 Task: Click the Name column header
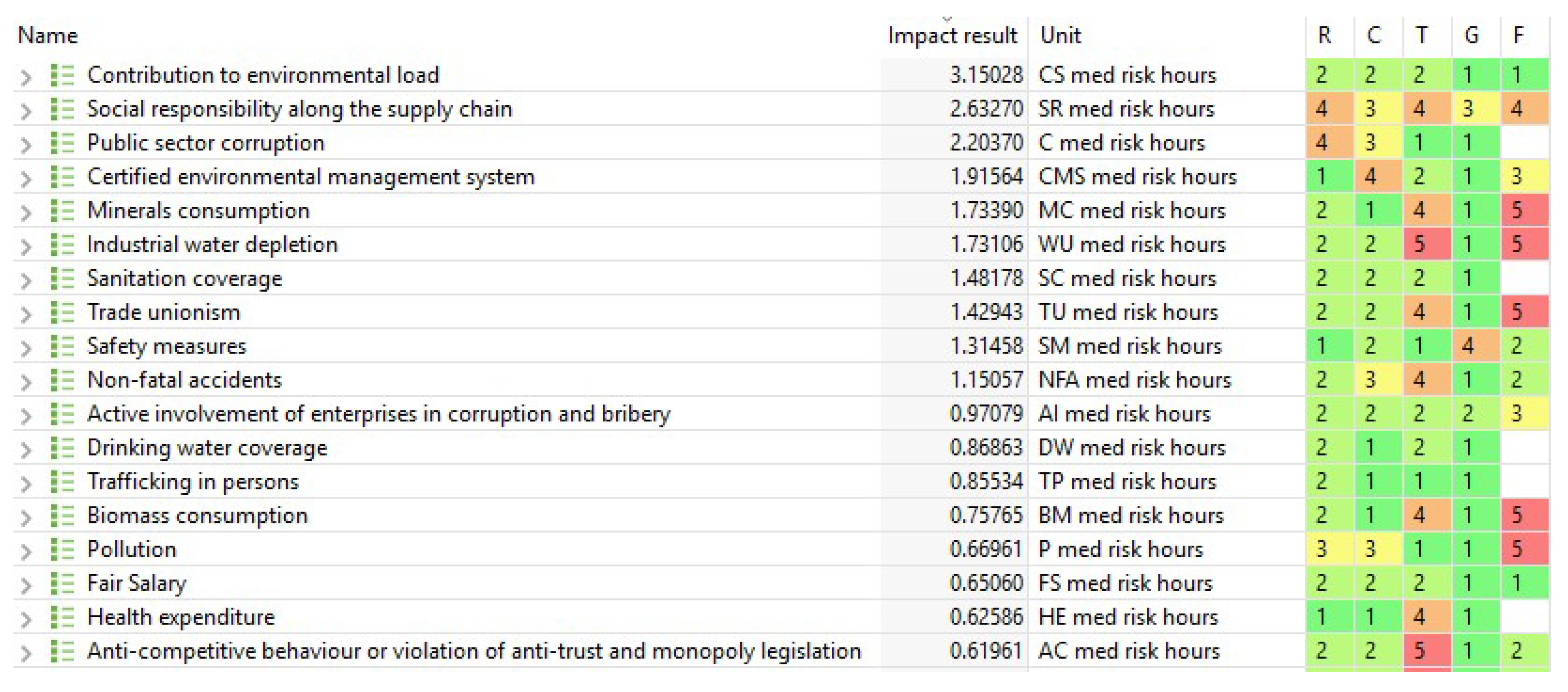(x=48, y=35)
